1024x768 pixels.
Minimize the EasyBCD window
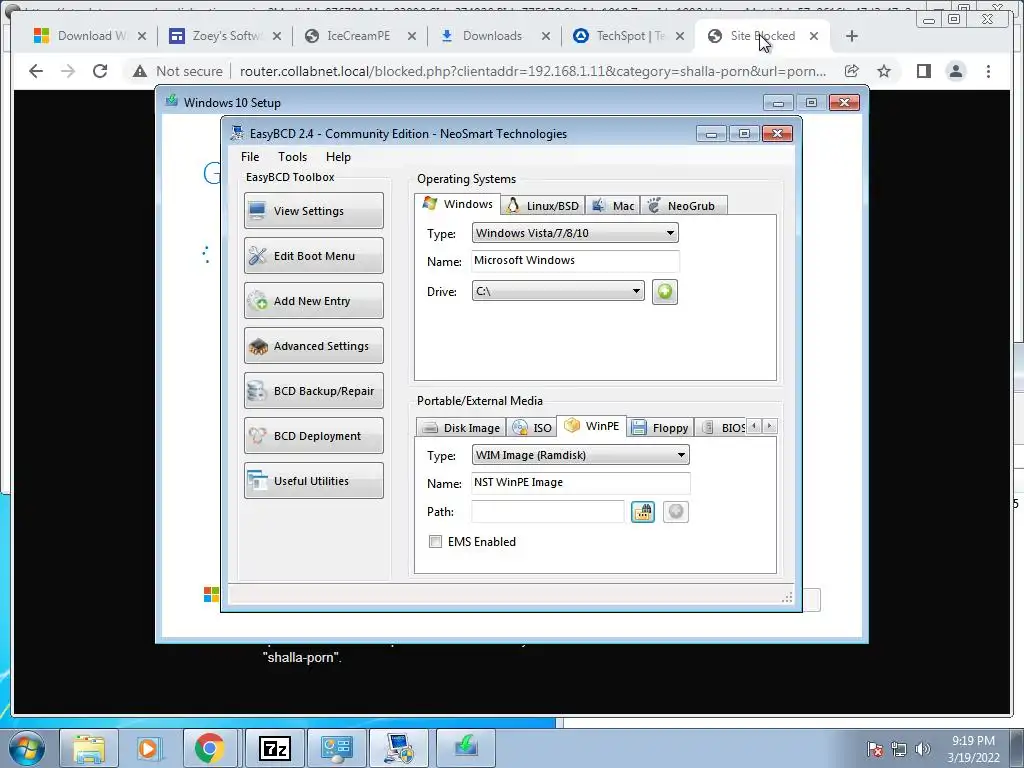click(x=711, y=133)
